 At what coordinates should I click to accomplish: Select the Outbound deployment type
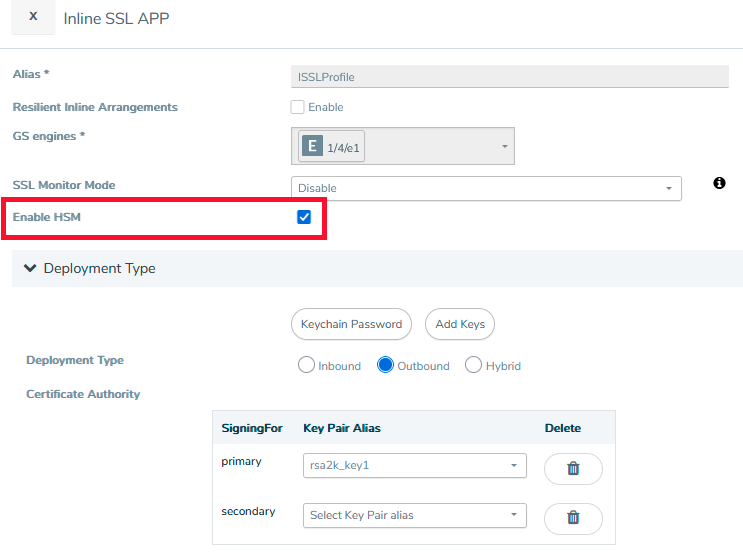click(385, 365)
